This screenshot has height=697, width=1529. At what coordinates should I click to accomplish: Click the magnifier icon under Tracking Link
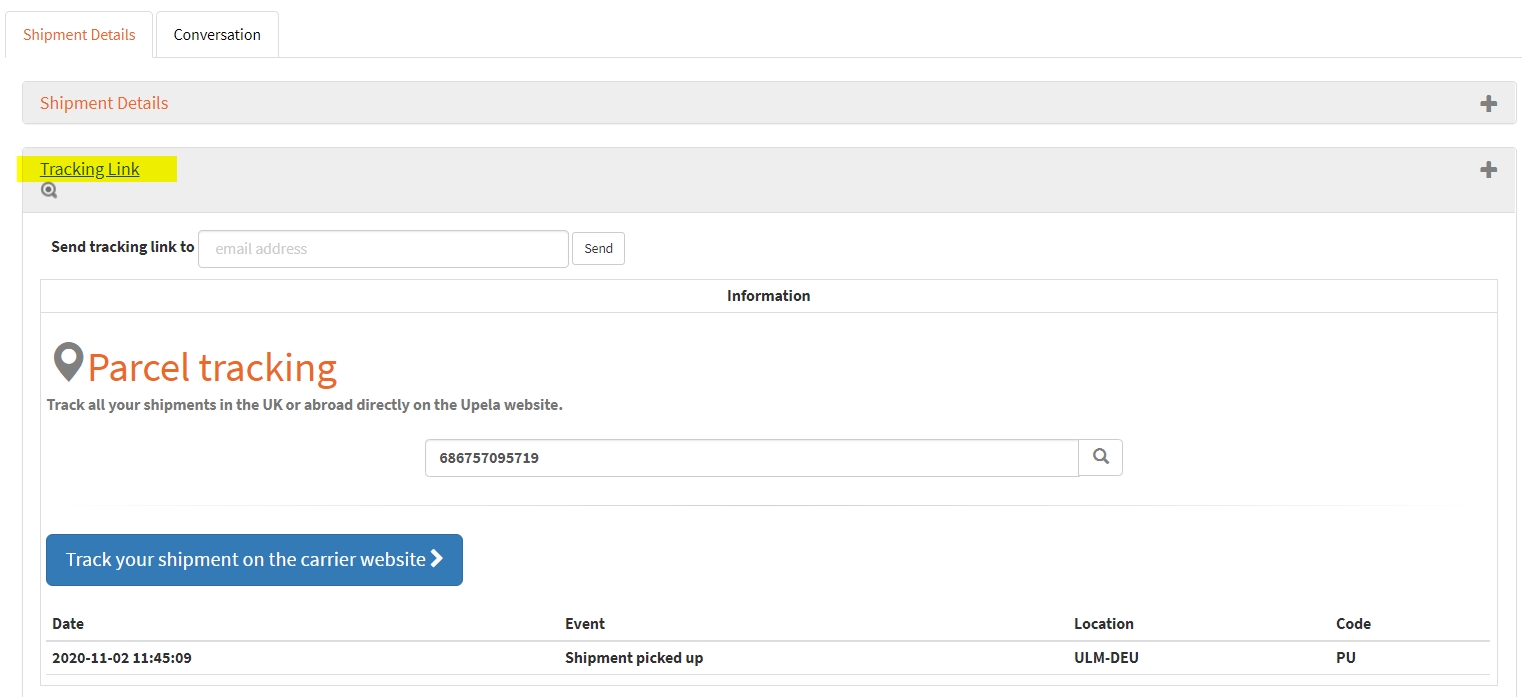pos(49,190)
